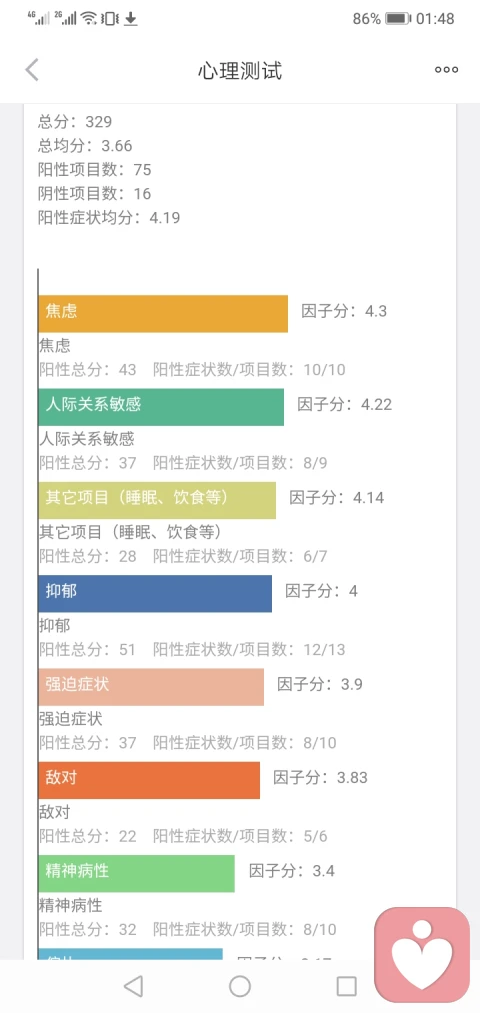Select the yellow 其它项目 bar
This screenshot has height=1013, width=480.
click(157, 500)
